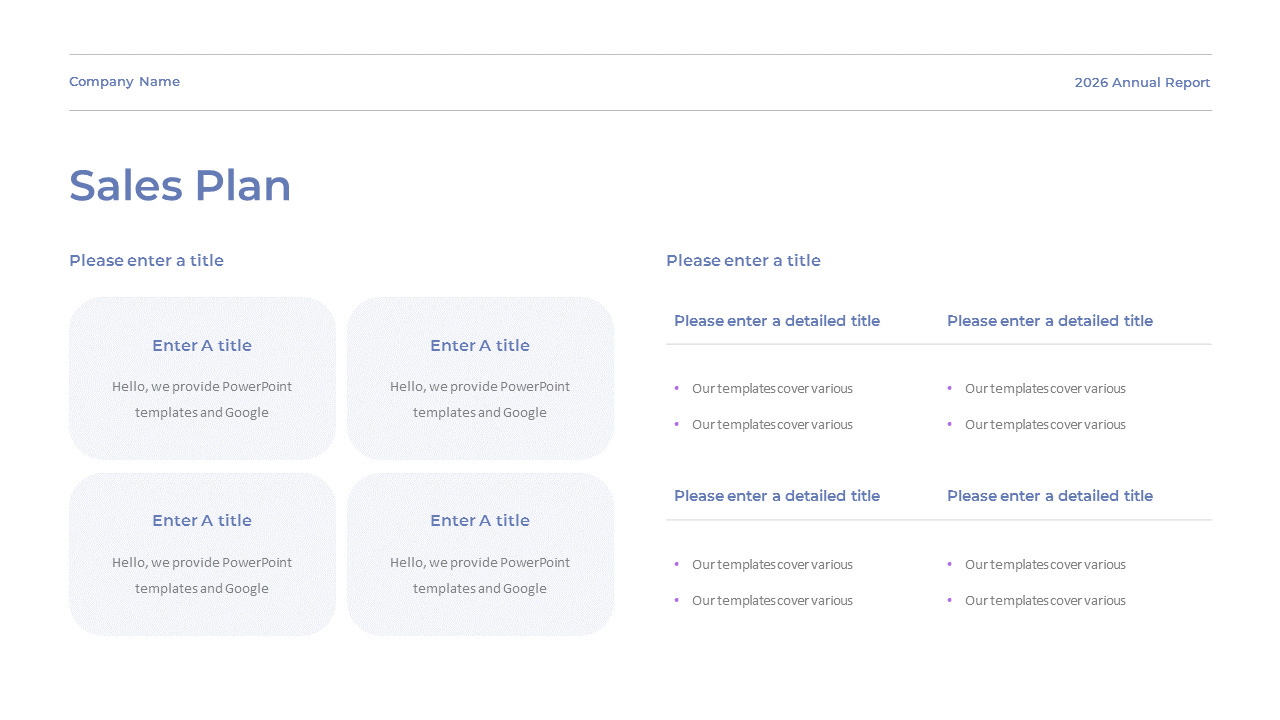The width and height of the screenshot is (1280, 720).
Task: Select the Sales Plan slide title
Action: click(180, 186)
